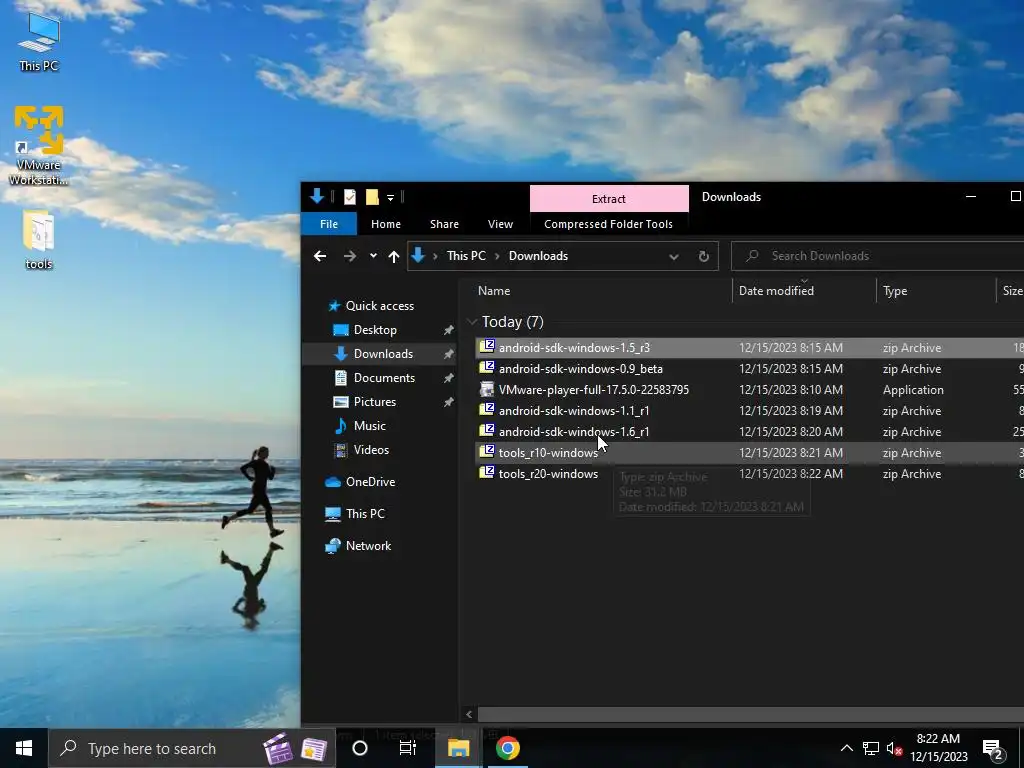Open Cortana from the taskbar

coord(360,748)
